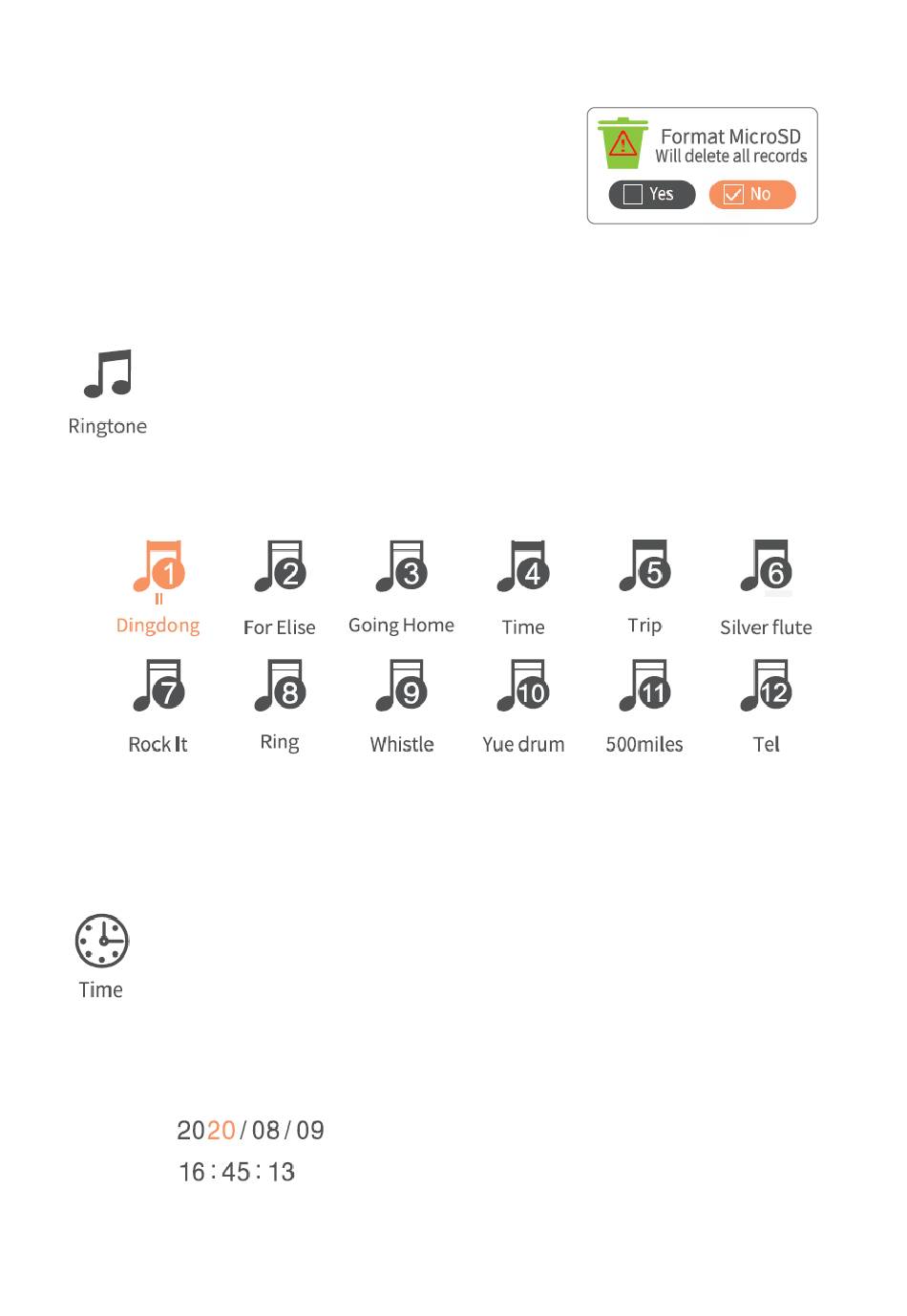Image resolution: width=907 pixels, height=1316 pixels.
Task: Select ringtone 8 named Ring
Action: (280, 686)
